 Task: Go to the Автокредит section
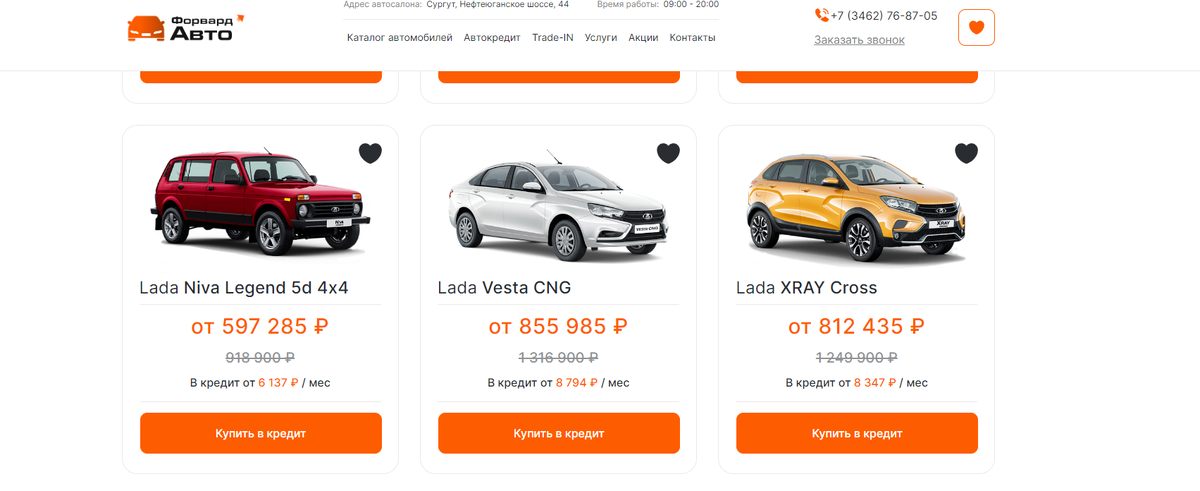(492, 38)
